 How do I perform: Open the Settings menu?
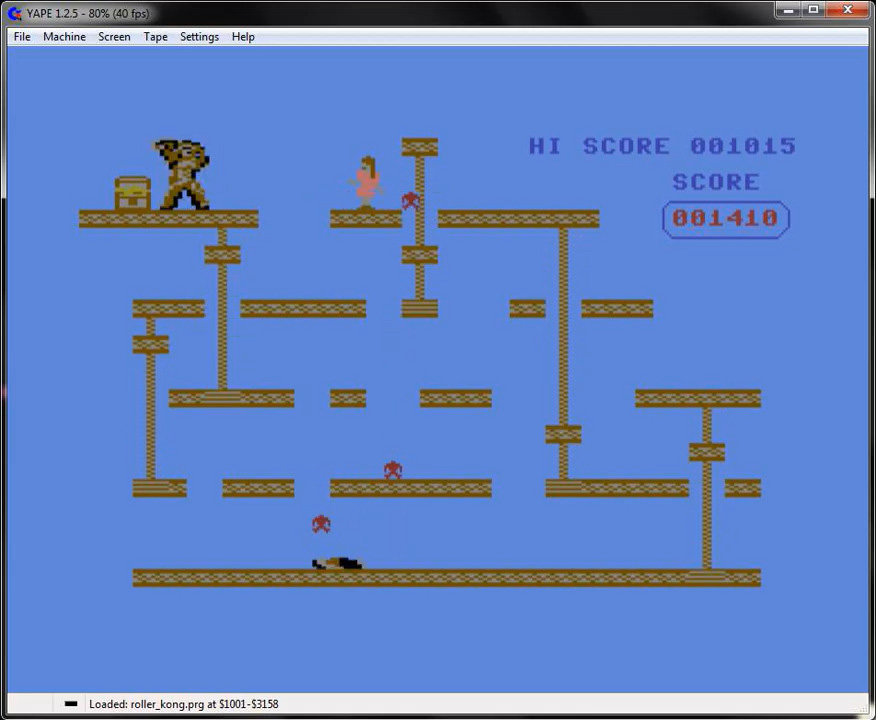pyautogui.click(x=199, y=37)
